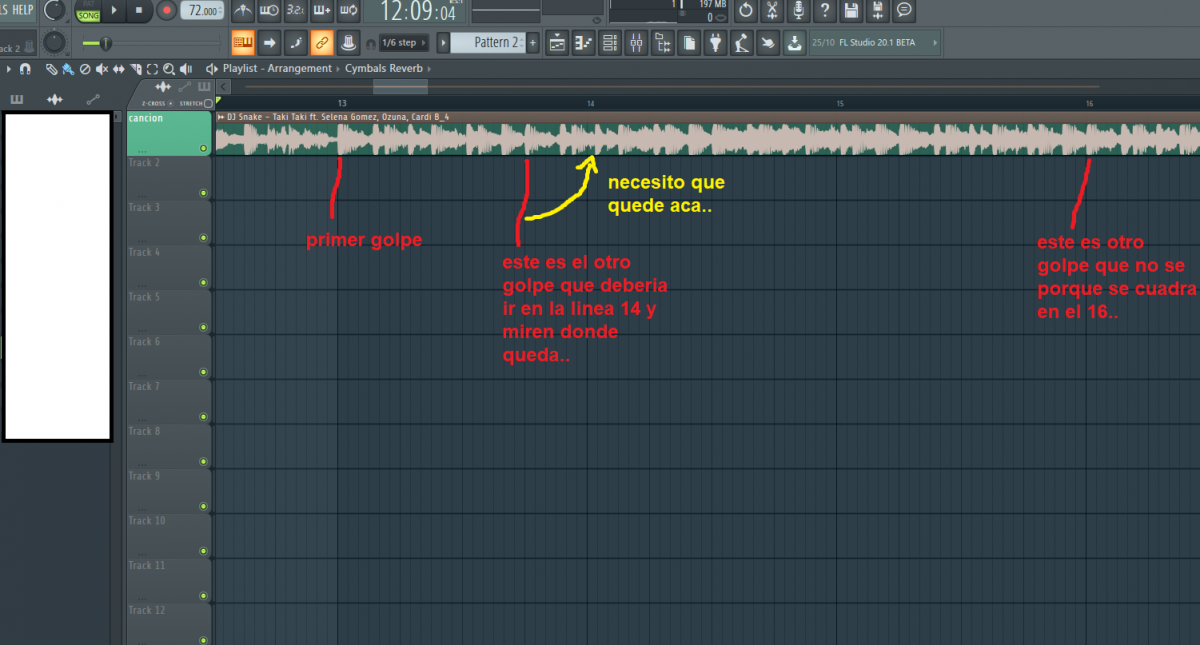
Task: Select the Delete tool in playlist
Action: pos(84,69)
